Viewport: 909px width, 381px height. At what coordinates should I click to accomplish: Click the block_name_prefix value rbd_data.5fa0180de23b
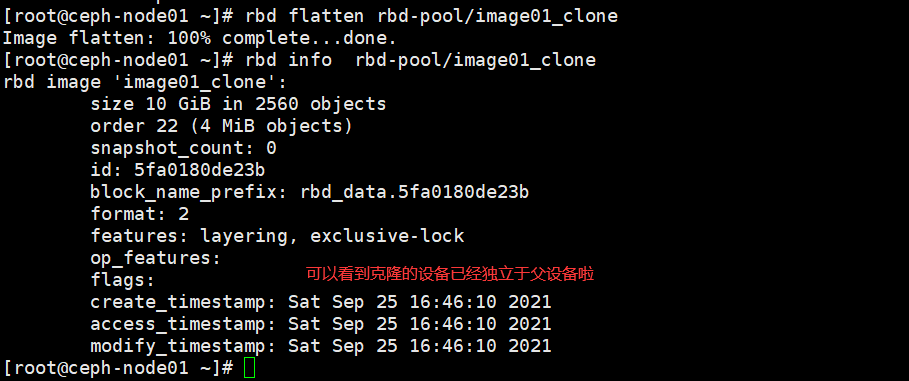click(414, 193)
